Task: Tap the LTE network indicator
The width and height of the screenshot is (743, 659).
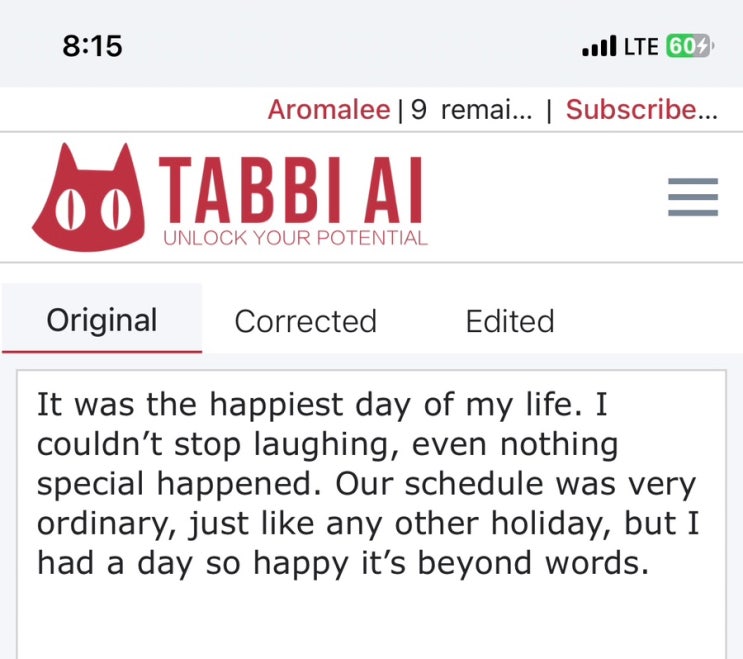Action: click(640, 46)
